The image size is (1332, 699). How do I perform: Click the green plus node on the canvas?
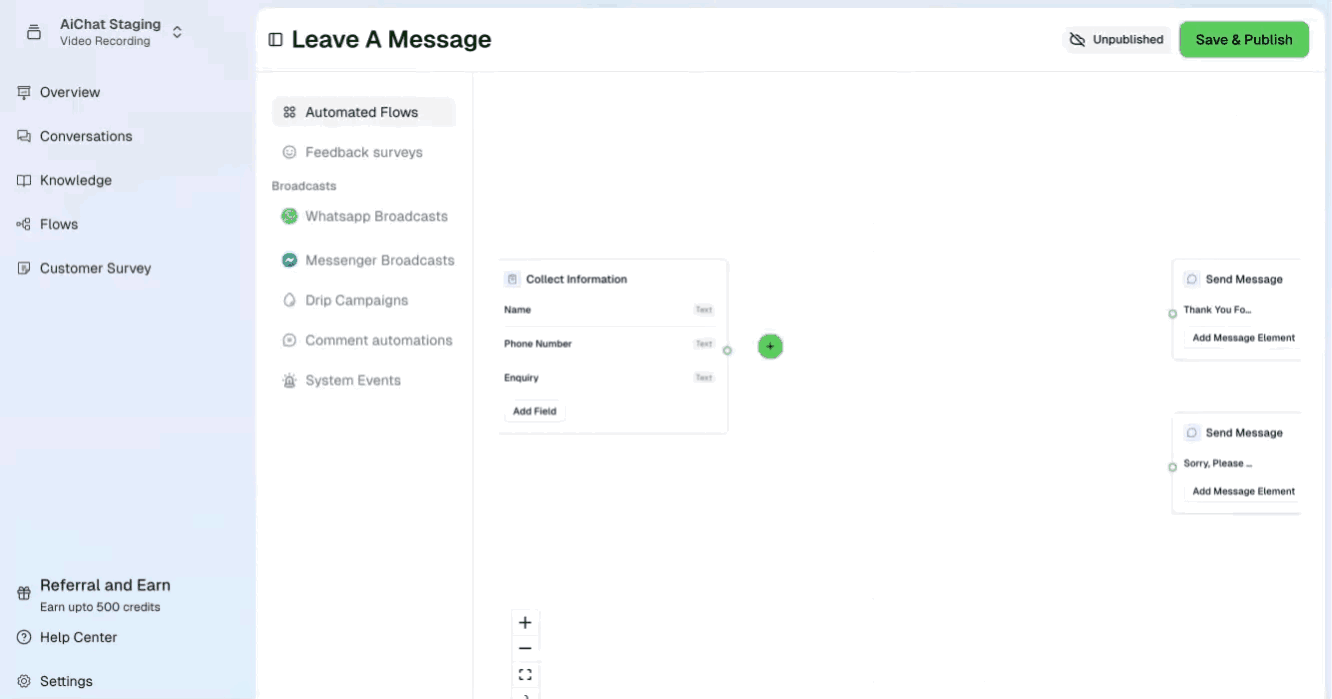click(x=770, y=346)
